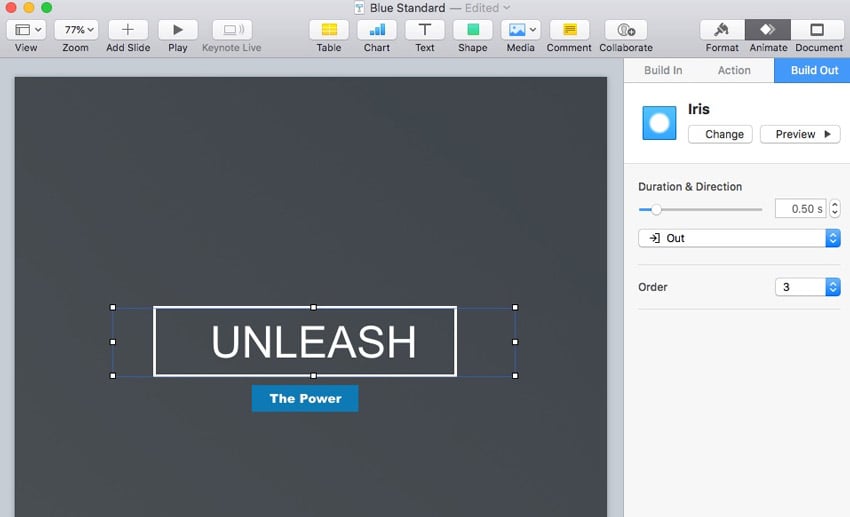Switch to the Action tab
This screenshot has width=850, height=517.
pyautogui.click(x=734, y=70)
